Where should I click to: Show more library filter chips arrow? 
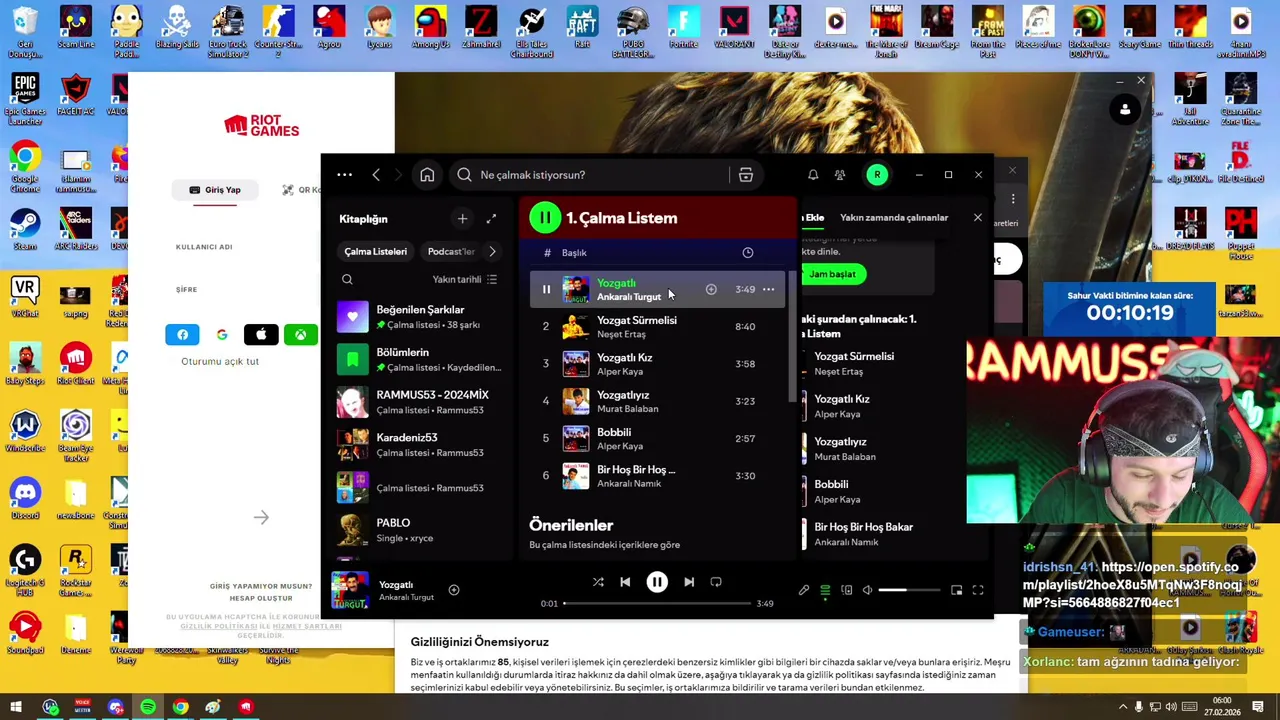(491, 252)
